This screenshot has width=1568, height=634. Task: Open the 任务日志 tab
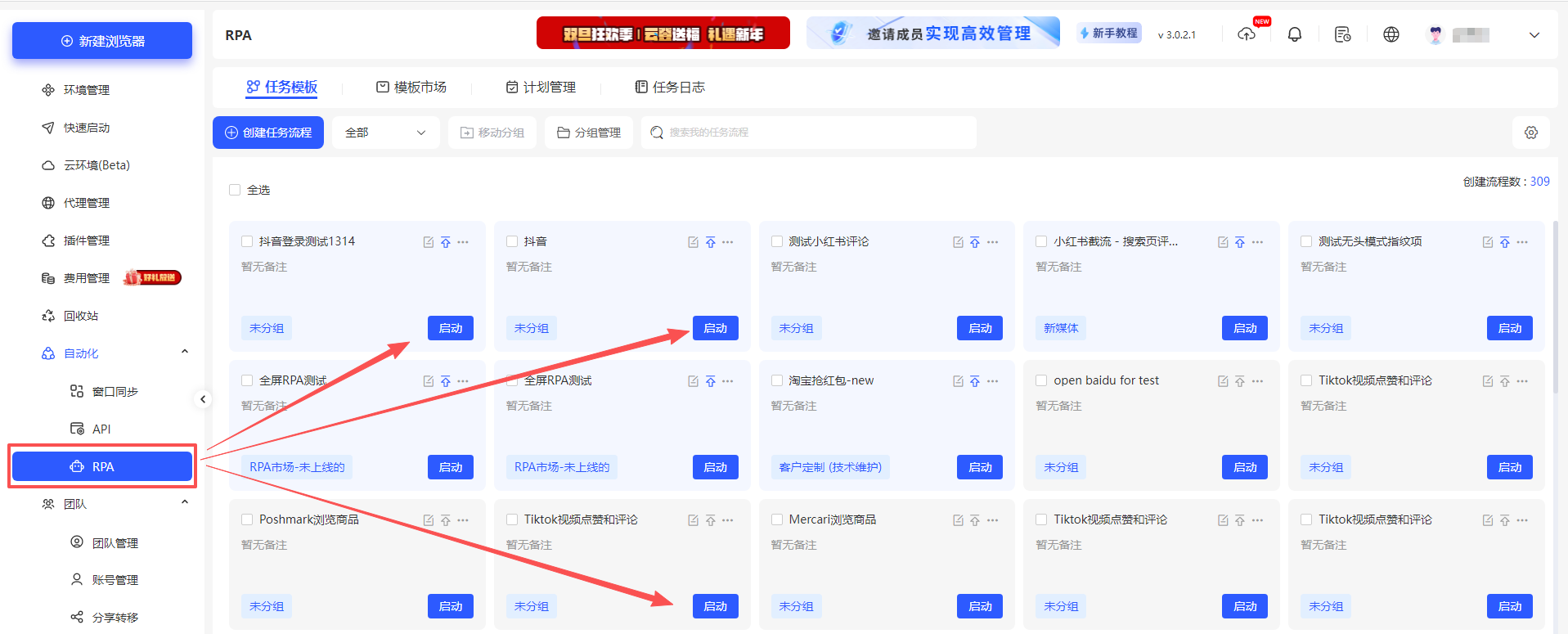670,87
